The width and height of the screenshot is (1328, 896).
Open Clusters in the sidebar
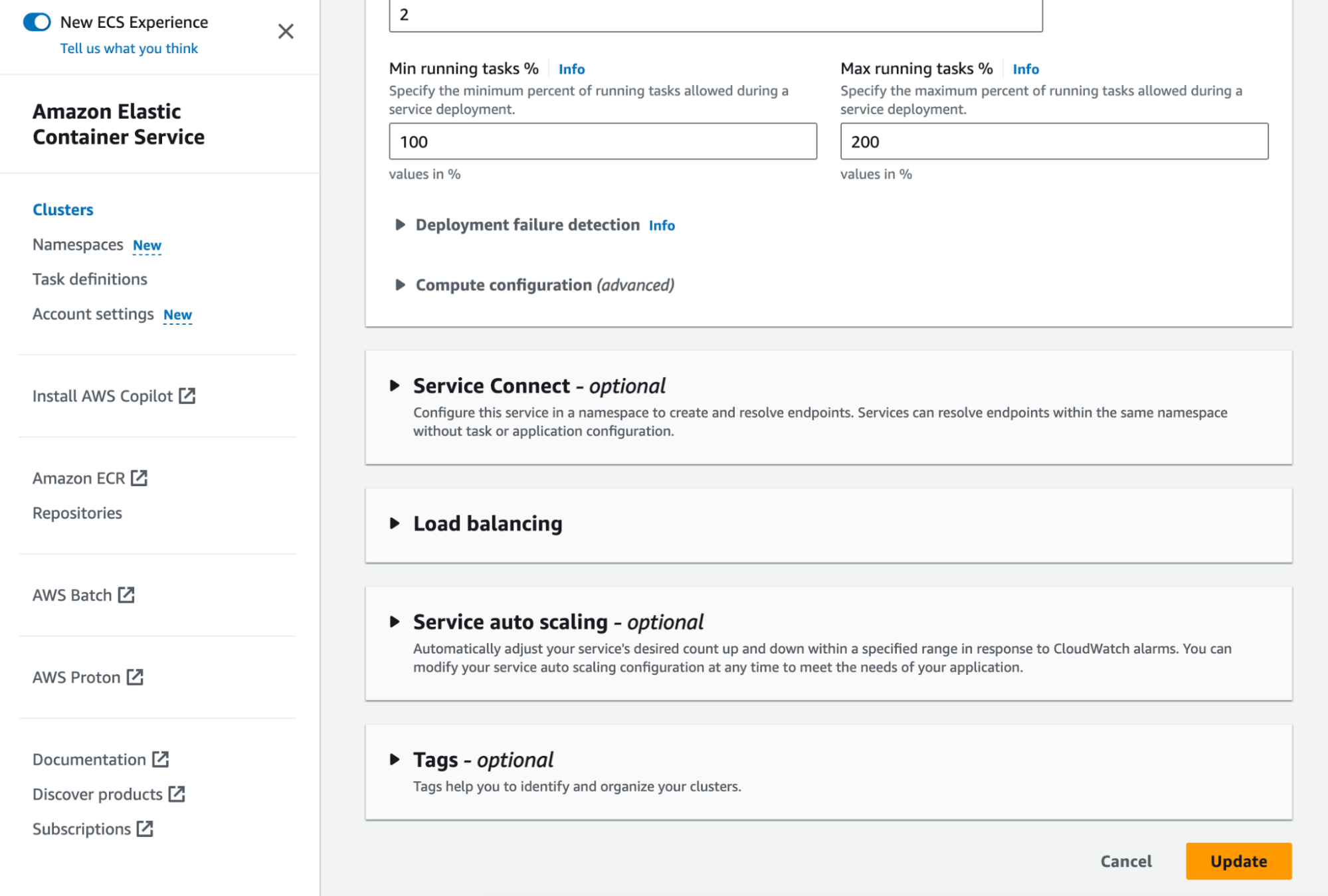coord(63,210)
